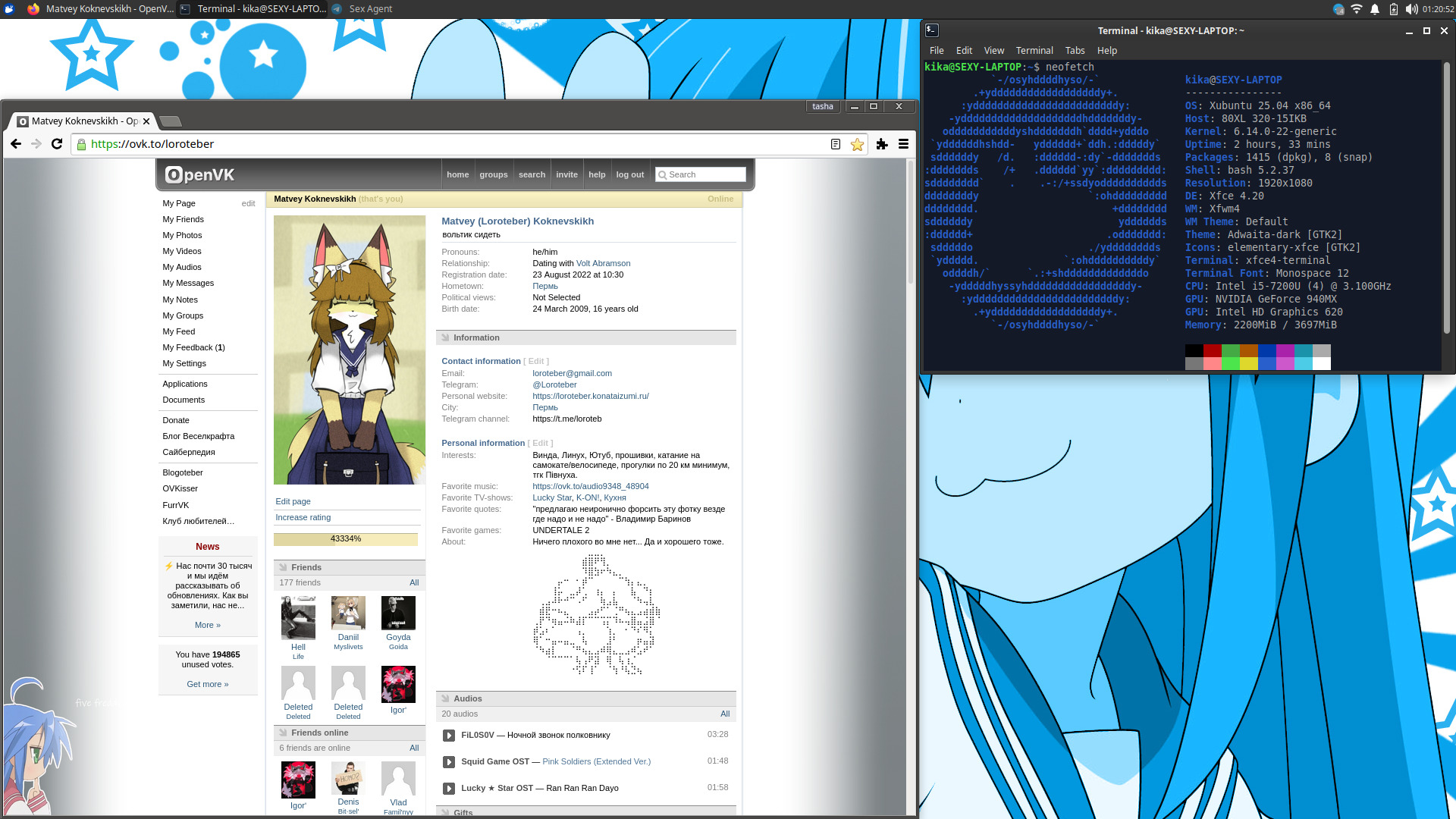Play the FiL0S0V audio track

(x=448, y=736)
